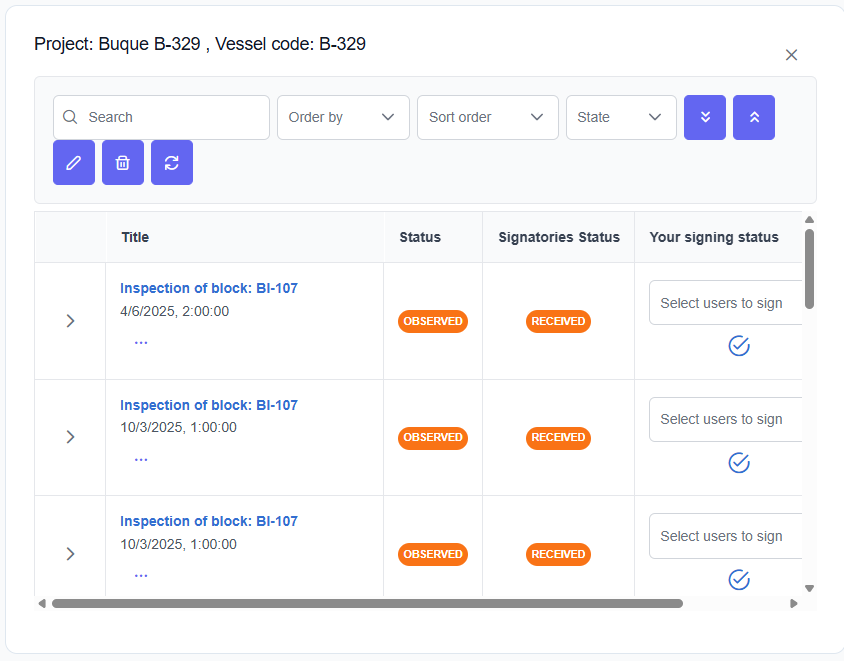Click the collapse all double-chevron-up button
The image size is (844, 661).
pyautogui.click(x=754, y=117)
